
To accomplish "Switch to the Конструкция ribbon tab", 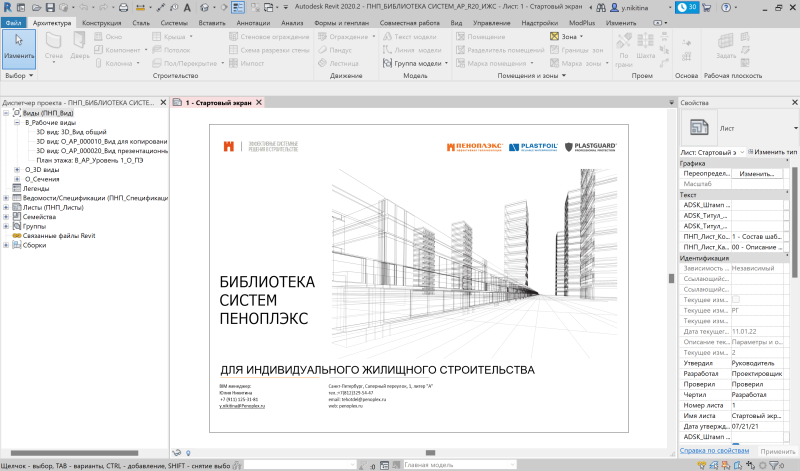I will pos(102,23).
